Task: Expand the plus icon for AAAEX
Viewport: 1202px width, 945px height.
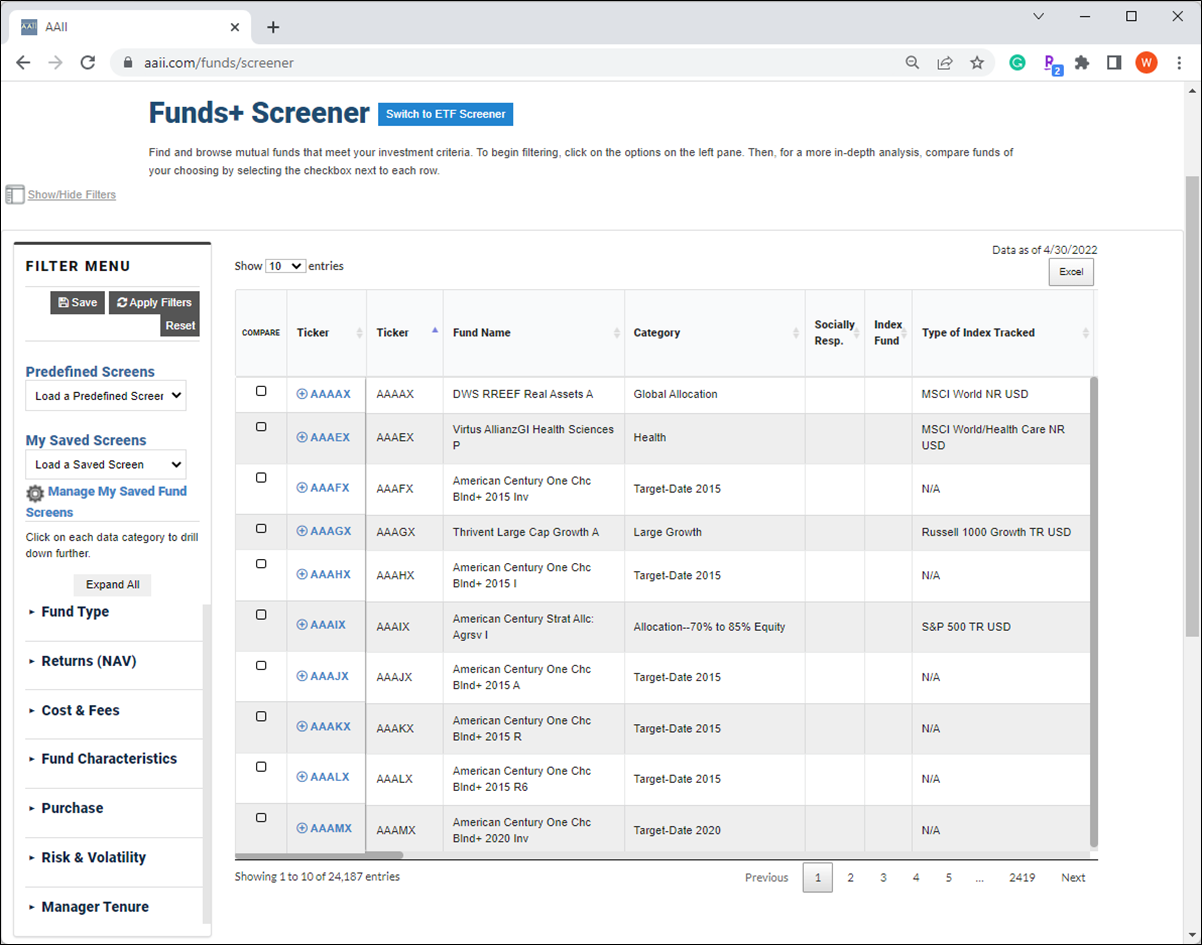Action: pyautogui.click(x=302, y=437)
